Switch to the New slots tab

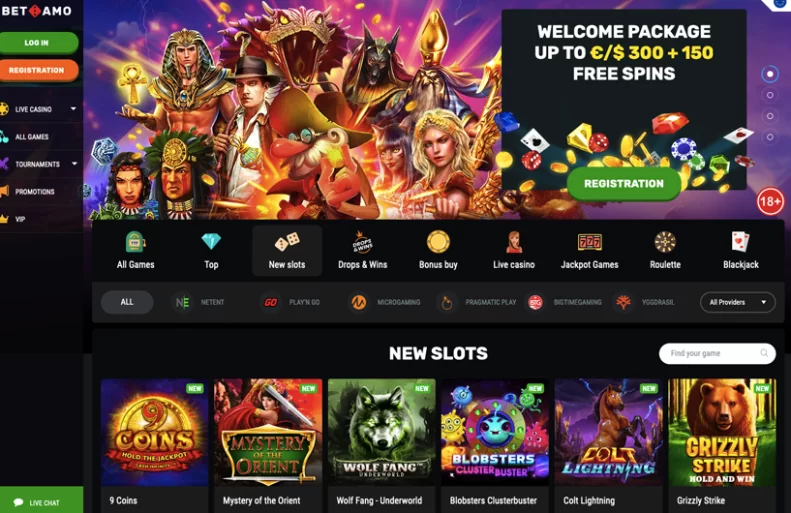coord(287,251)
